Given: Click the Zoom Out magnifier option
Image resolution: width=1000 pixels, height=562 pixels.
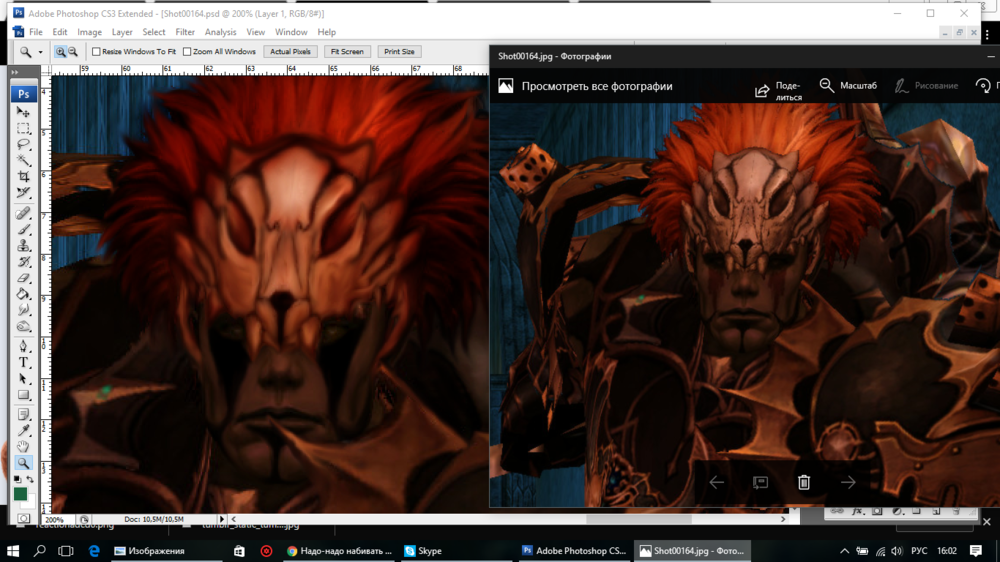Looking at the screenshot, I should [x=73, y=52].
